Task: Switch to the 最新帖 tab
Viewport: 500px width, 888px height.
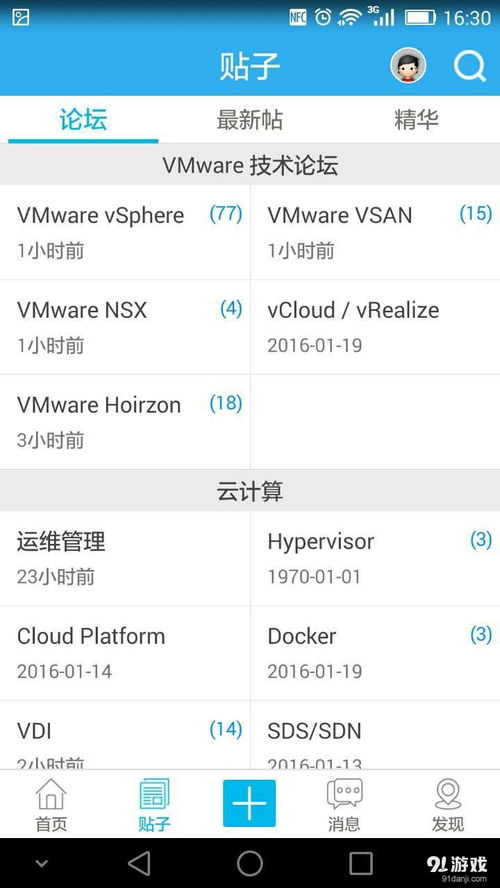Action: tap(250, 120)
